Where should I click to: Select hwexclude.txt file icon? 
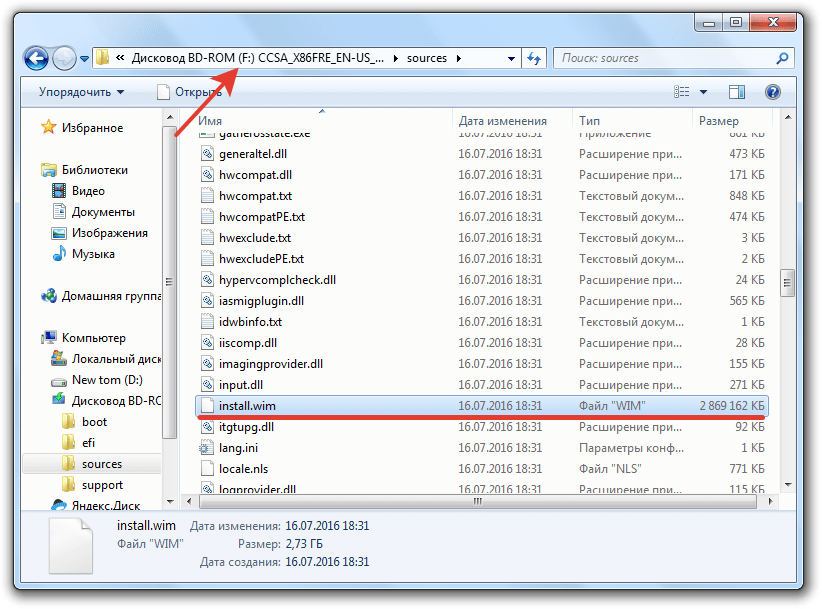tap(208, 237)
